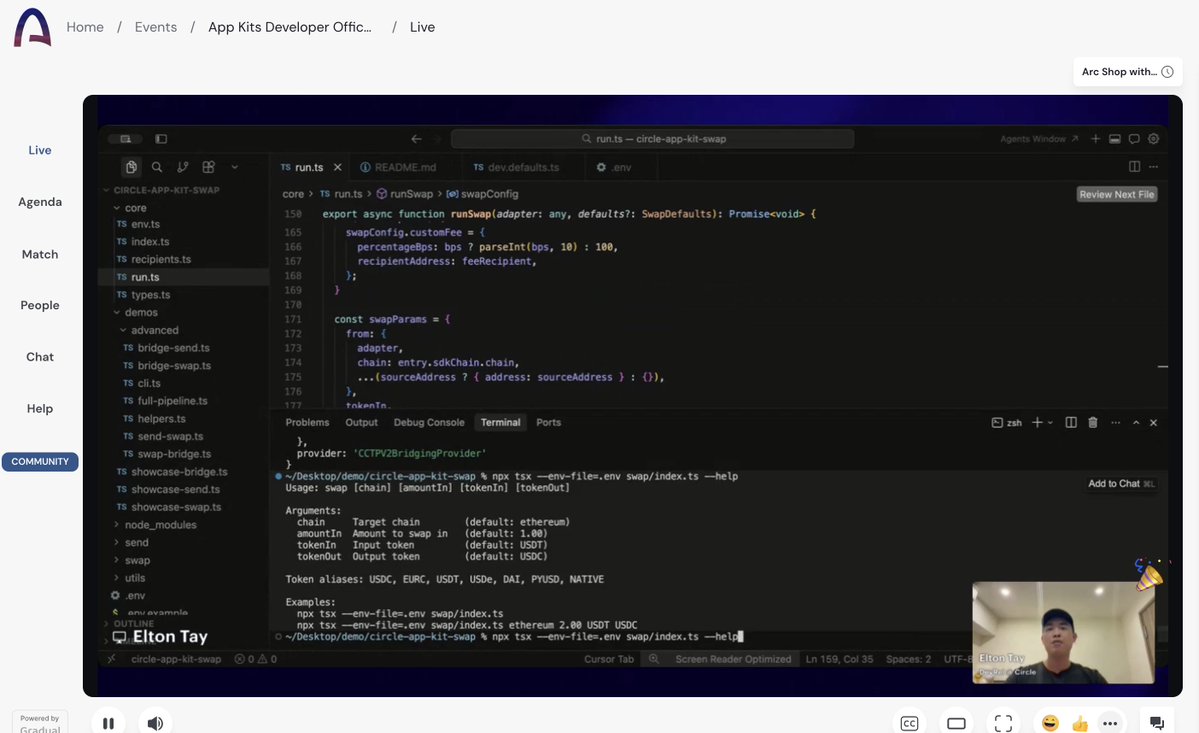Open Help in the left navigation

pyautogui.click(x=40, y=409)
